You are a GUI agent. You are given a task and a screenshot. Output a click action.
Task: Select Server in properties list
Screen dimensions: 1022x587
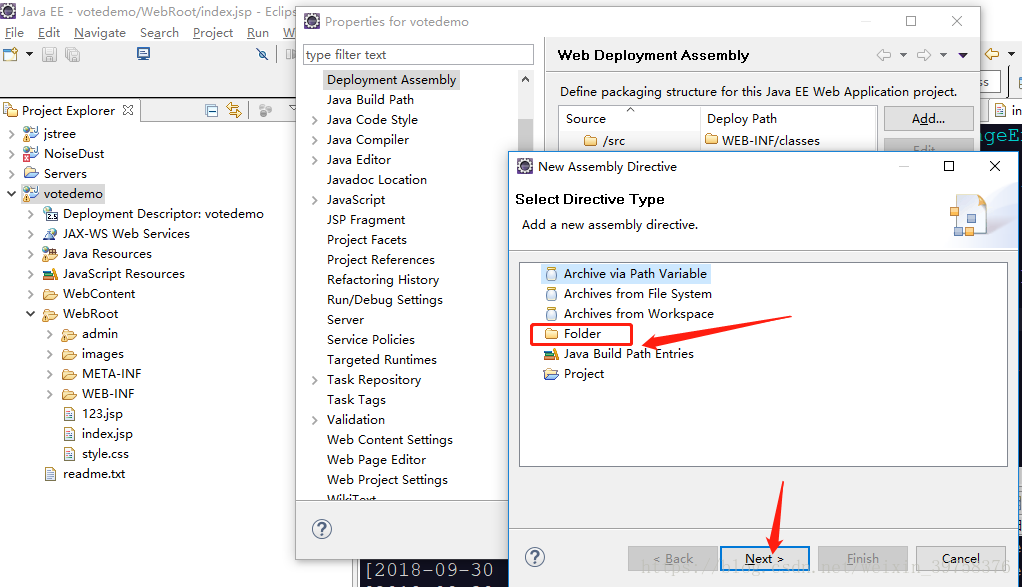click(345, 320)
